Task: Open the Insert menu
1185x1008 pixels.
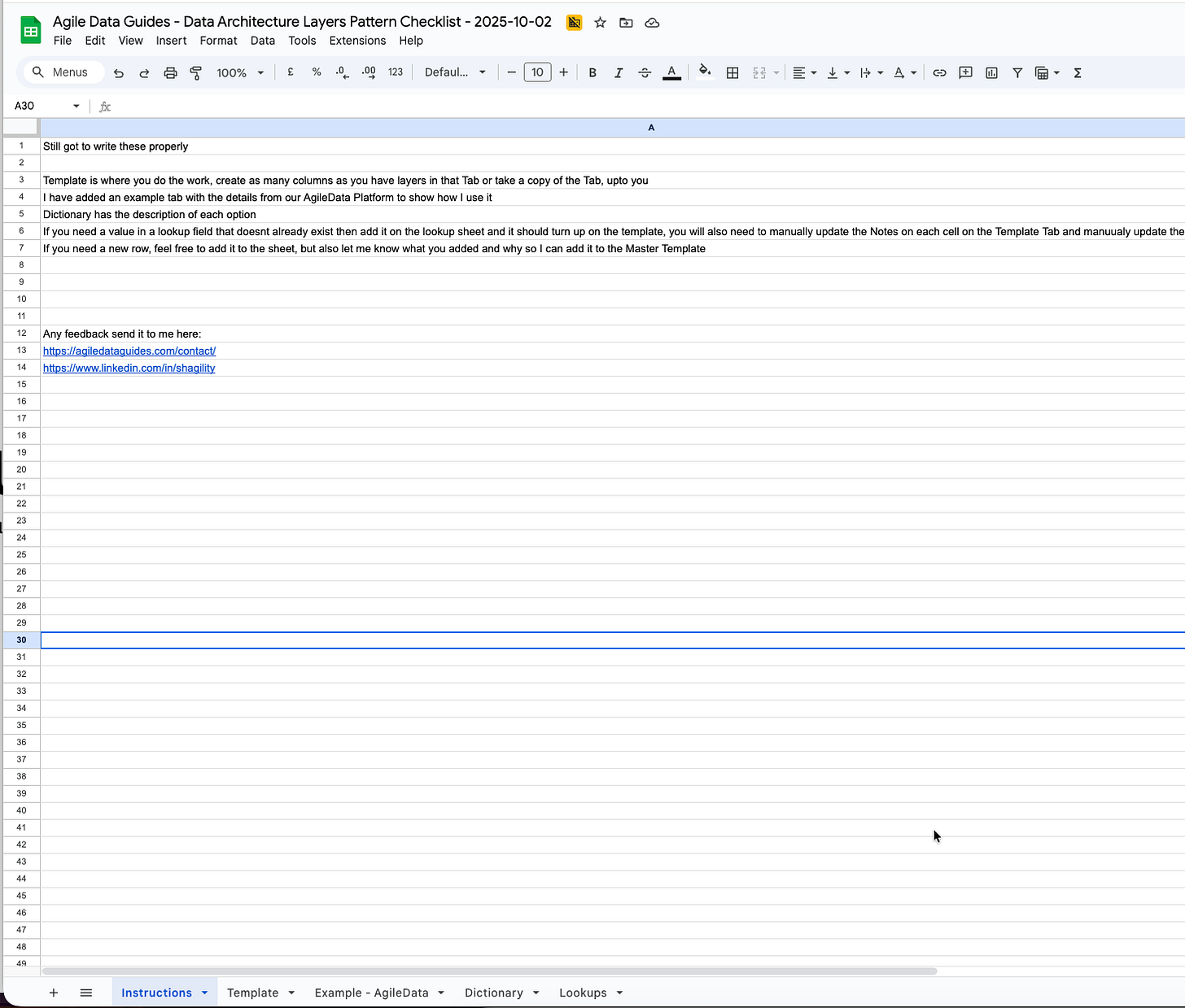Action: [172, 41]
